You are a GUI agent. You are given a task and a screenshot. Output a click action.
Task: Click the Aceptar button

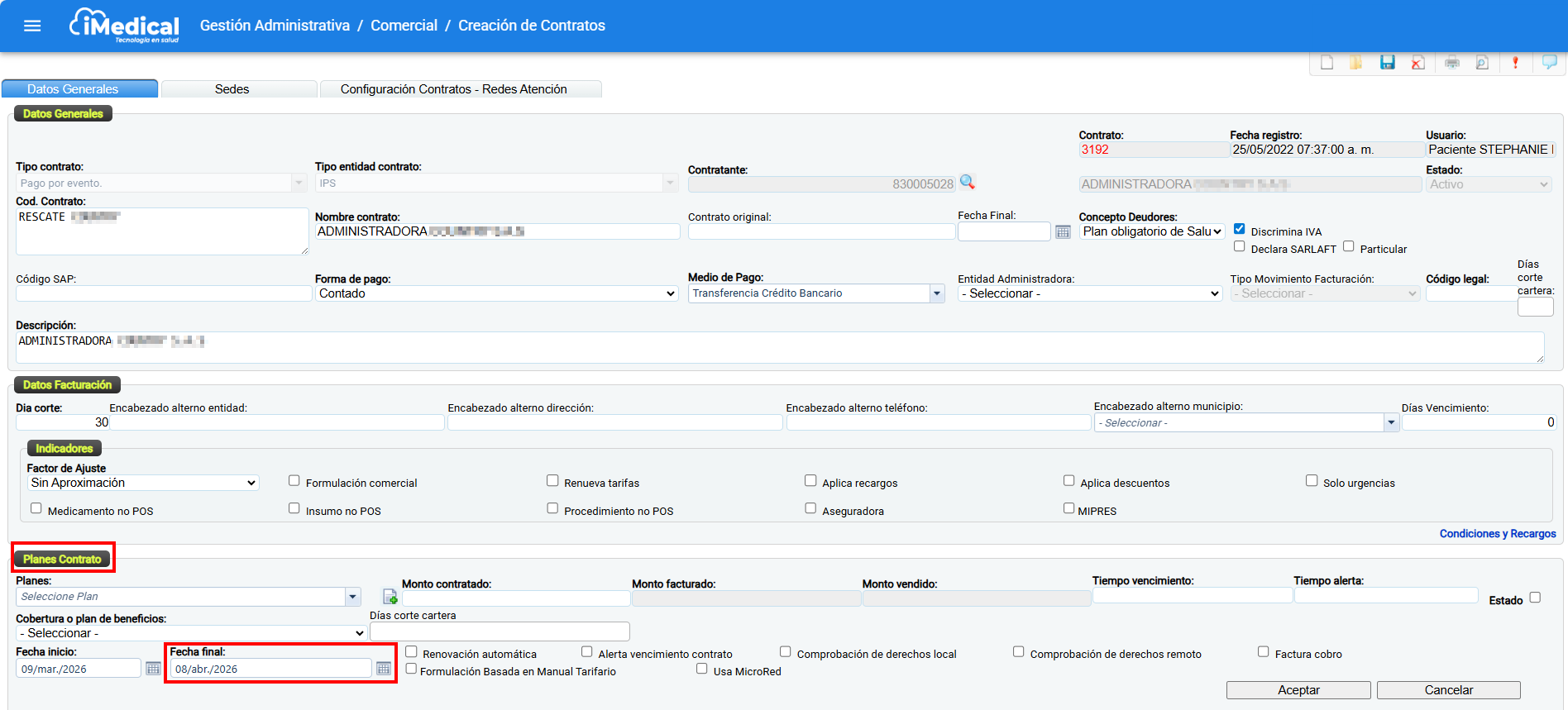coord(1298,690)
